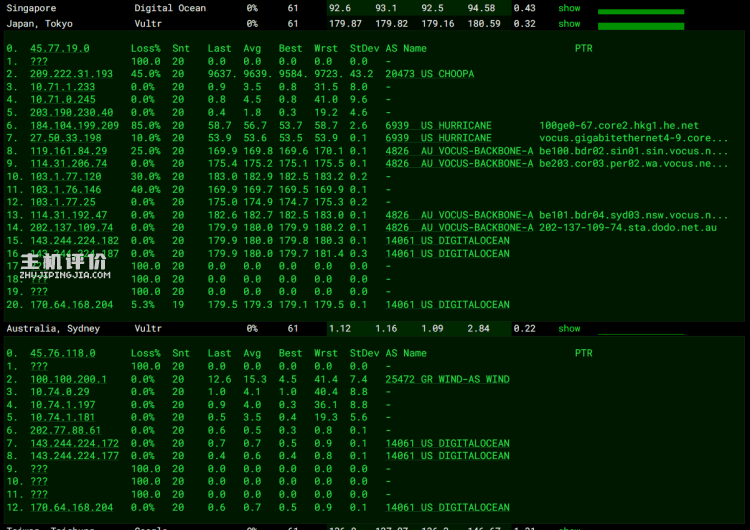
Task: Click the Japan, Tokyo latency green bar
Action: [639, 26]
